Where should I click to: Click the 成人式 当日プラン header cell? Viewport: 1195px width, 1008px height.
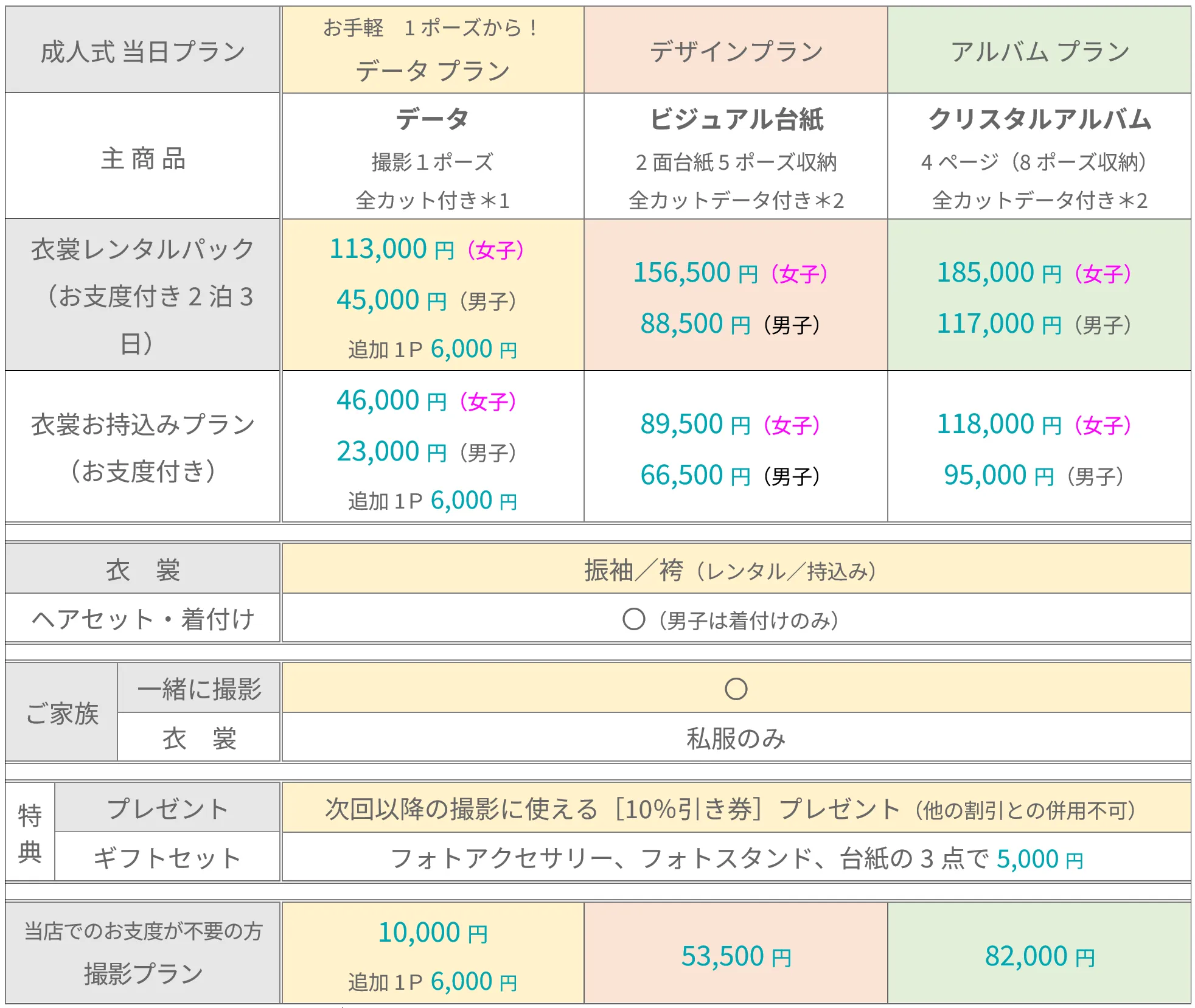(142, 51)
